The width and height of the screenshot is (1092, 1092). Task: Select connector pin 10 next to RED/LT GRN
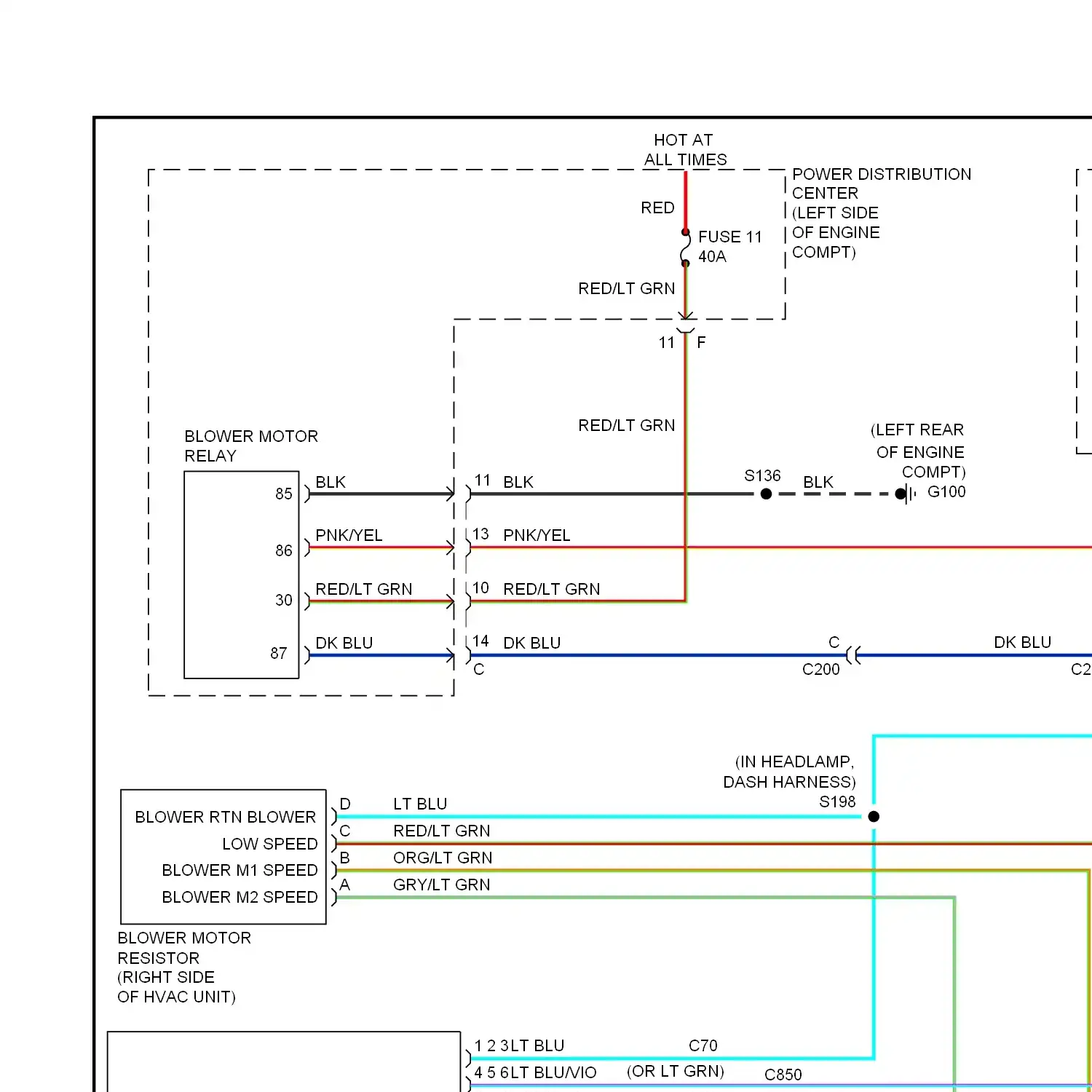click(x=480, y=587)
